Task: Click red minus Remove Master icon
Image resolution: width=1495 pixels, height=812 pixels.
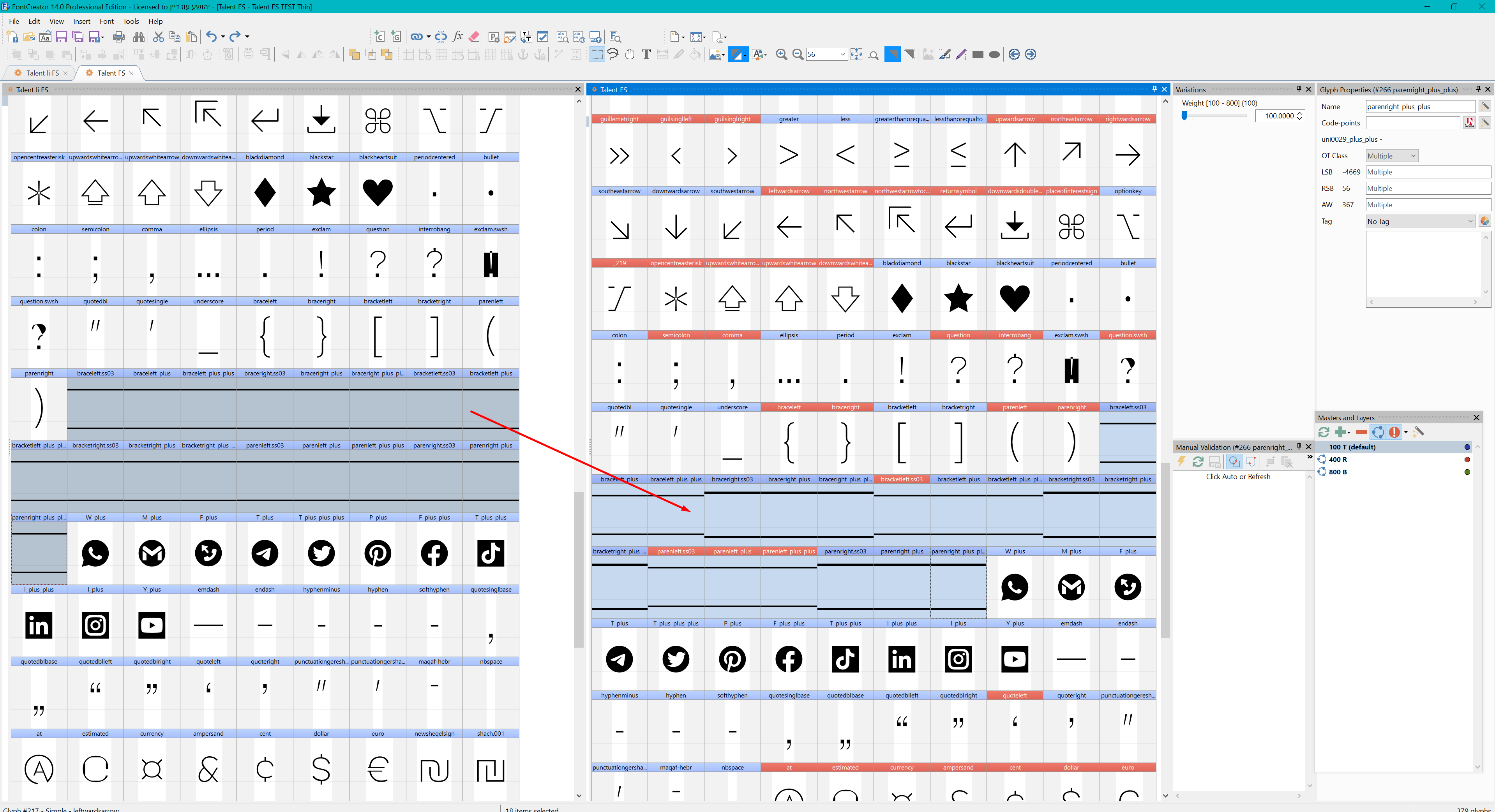Action: pyautogui.click(x=1361, y=432)
